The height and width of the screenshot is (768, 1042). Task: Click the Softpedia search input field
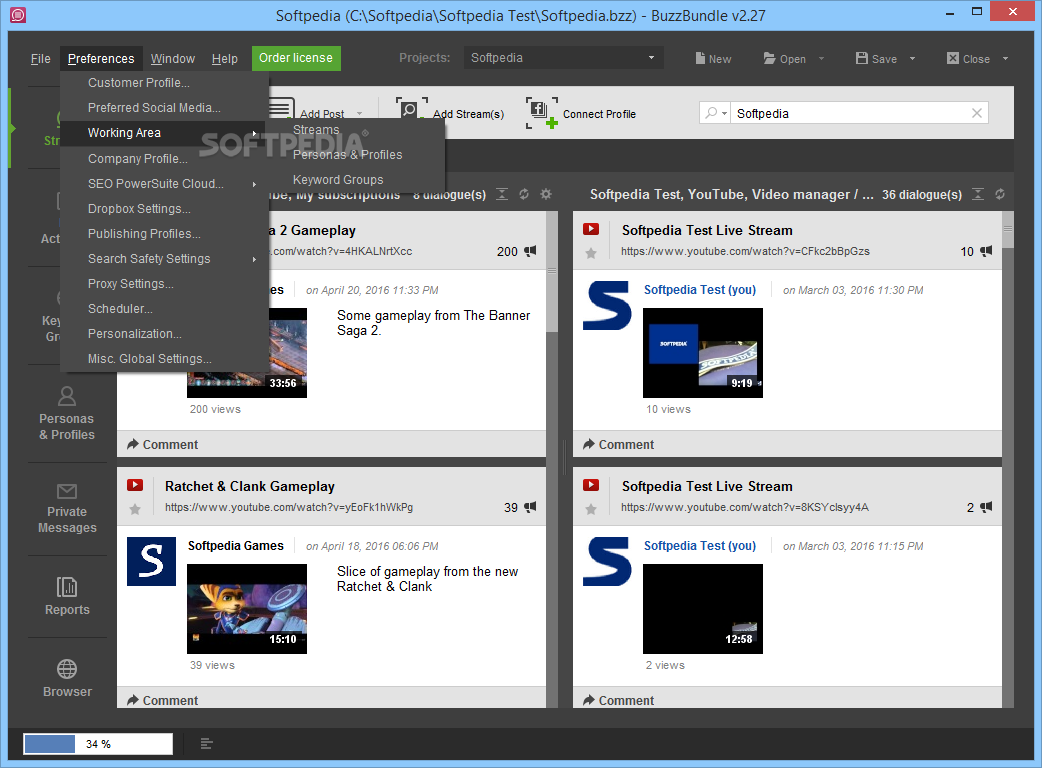click(852, 113)
